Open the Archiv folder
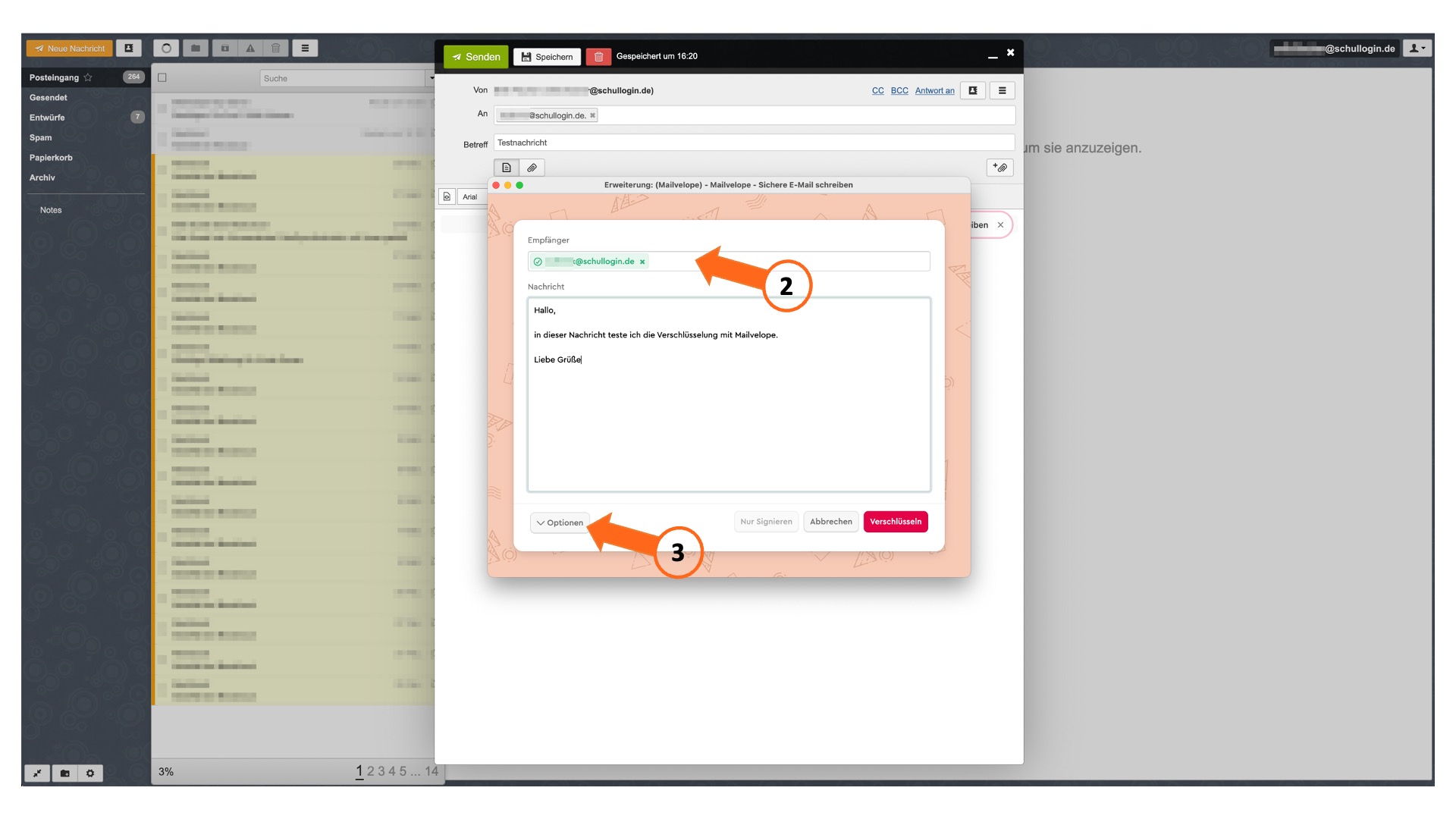This screenshot has height=819, width=1456. pyautogui.click(x=42, y=177)
